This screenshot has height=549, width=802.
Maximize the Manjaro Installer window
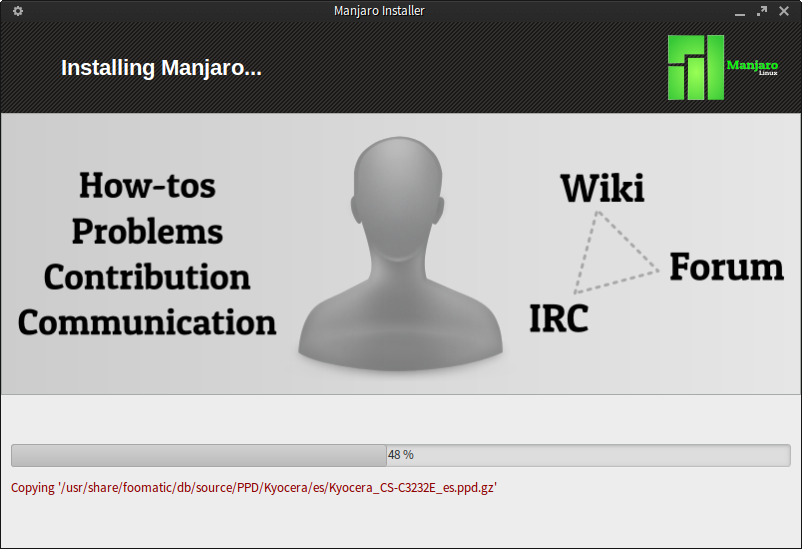pos(762,11)
